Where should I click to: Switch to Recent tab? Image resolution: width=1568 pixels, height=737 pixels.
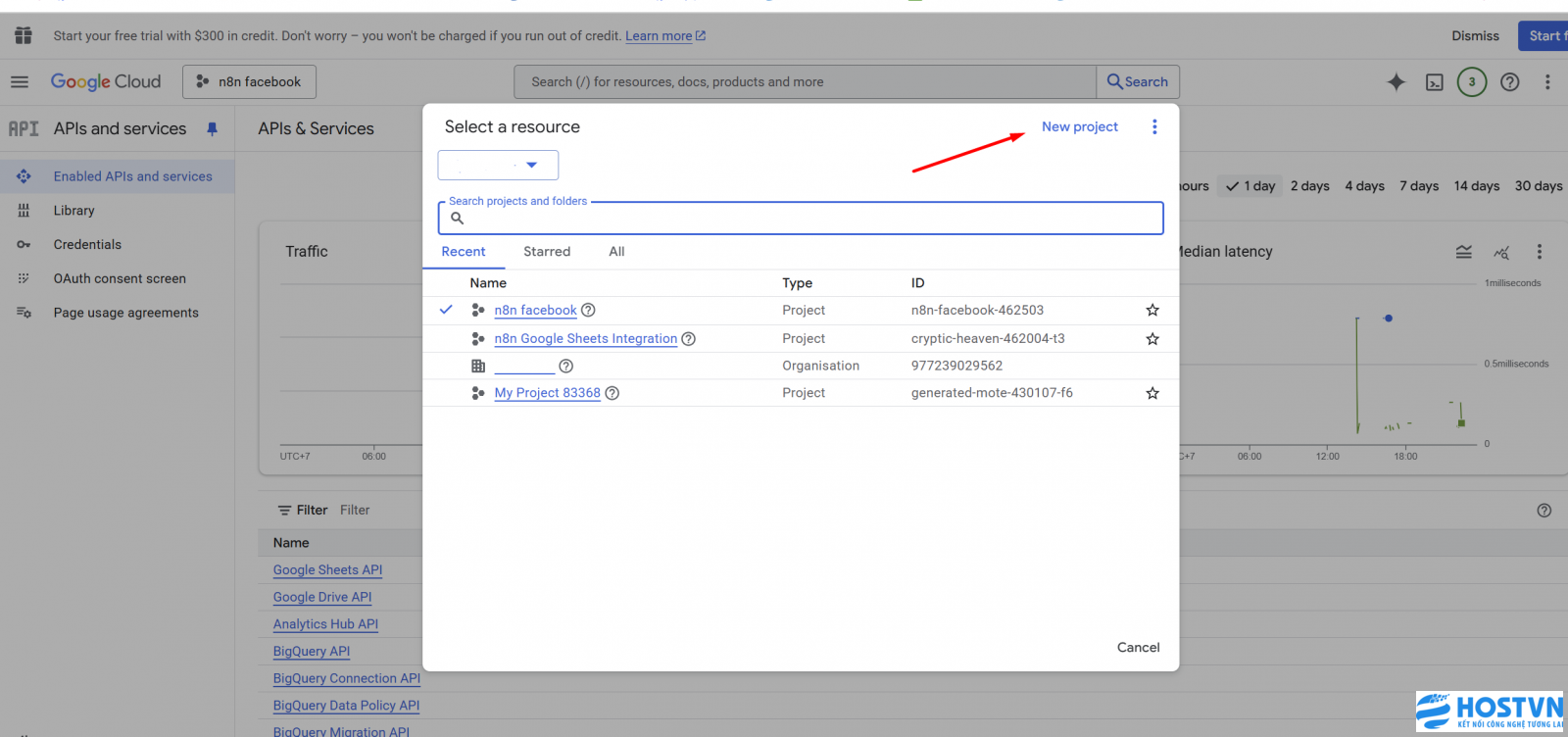[464, 252]
